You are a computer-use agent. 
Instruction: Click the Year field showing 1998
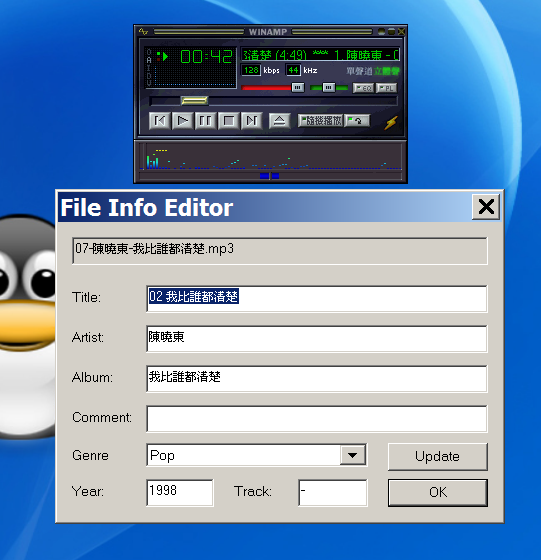point(180,493)
